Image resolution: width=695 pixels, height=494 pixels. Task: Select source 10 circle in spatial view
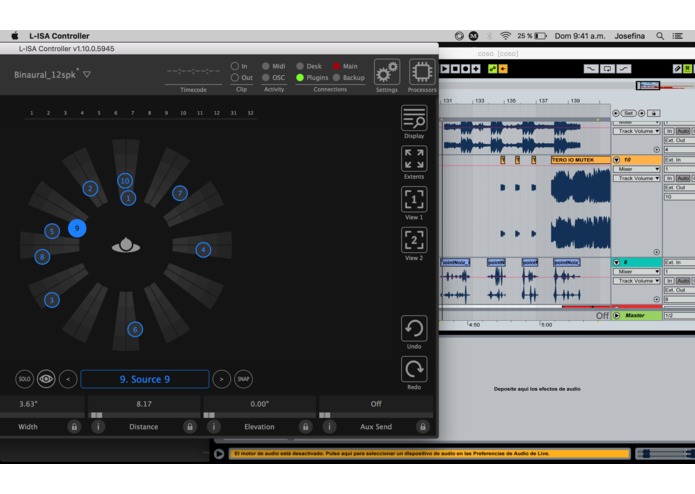(125, 181)
